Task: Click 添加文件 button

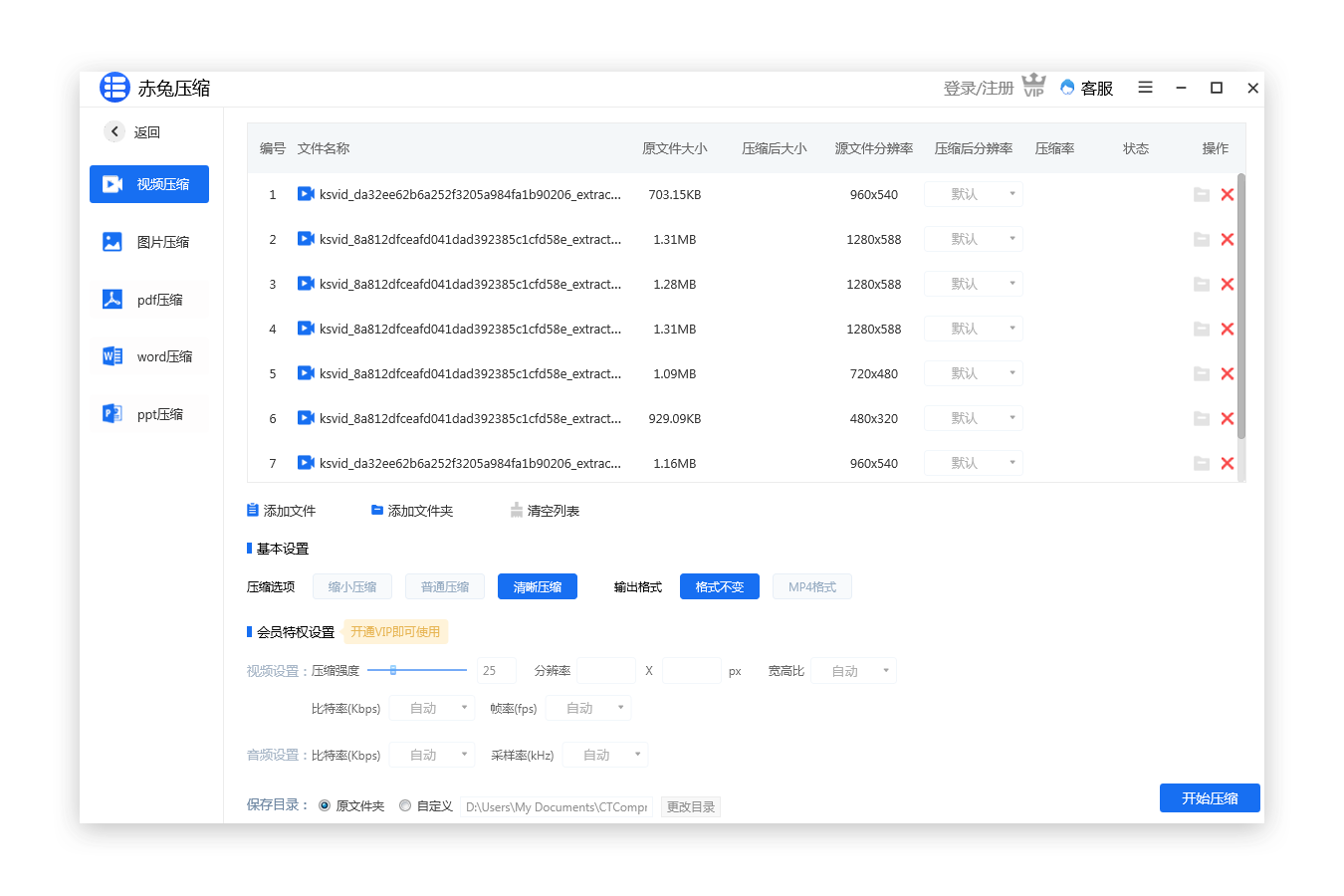Action: [x=281, y=511]
